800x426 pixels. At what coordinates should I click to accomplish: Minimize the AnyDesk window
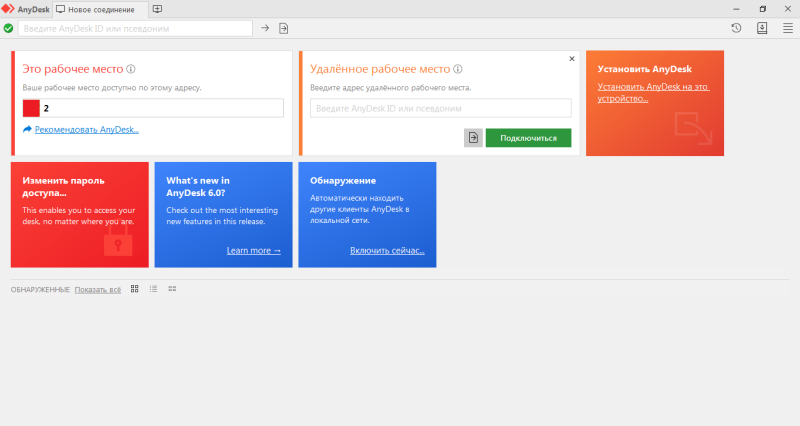coord(736,9)
